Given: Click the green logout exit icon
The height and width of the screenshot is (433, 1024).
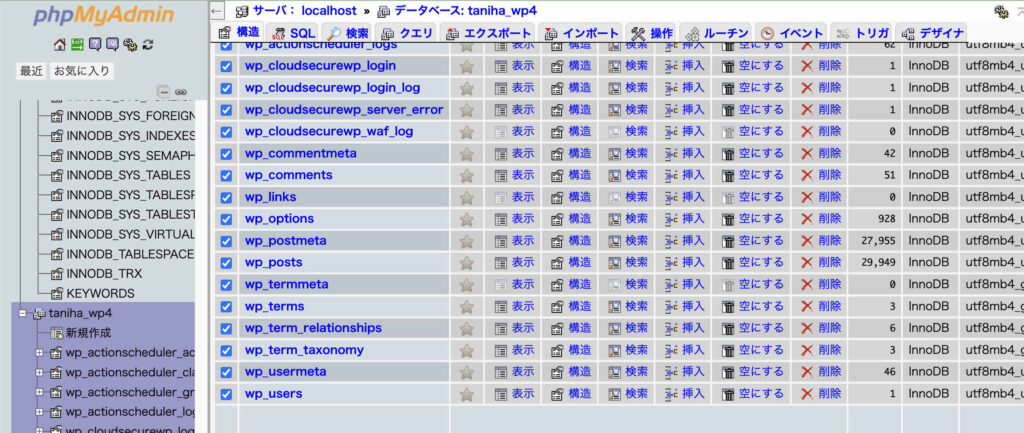Looking at the screenshot, I should pos(77,44).
